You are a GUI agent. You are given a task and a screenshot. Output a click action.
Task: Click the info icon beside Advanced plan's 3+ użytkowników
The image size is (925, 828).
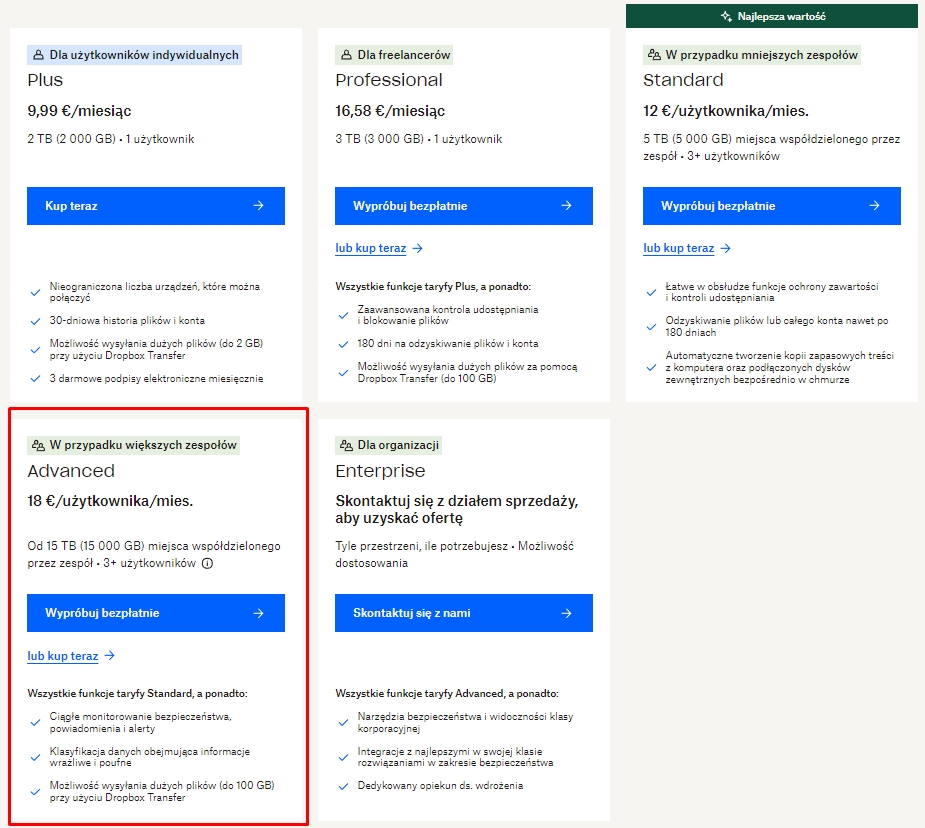tap(207, 564)
